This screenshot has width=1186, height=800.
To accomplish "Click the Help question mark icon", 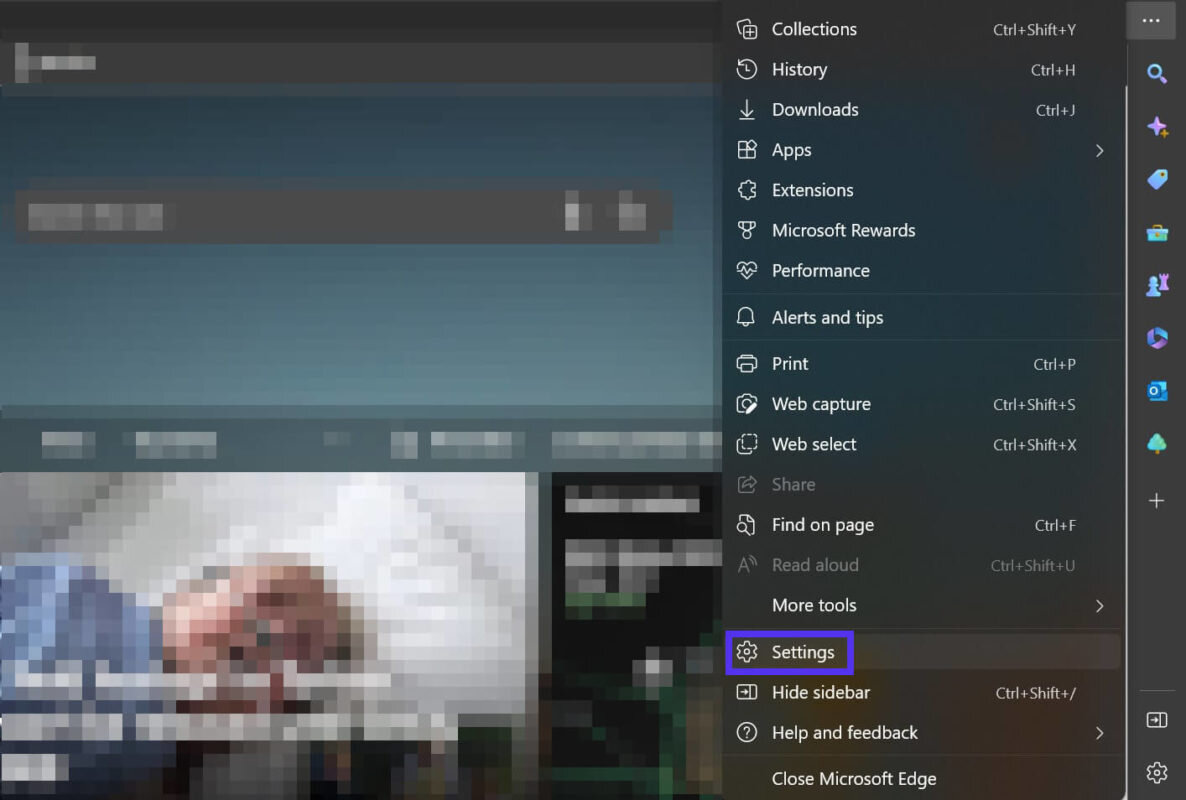I will pos(747,732).
